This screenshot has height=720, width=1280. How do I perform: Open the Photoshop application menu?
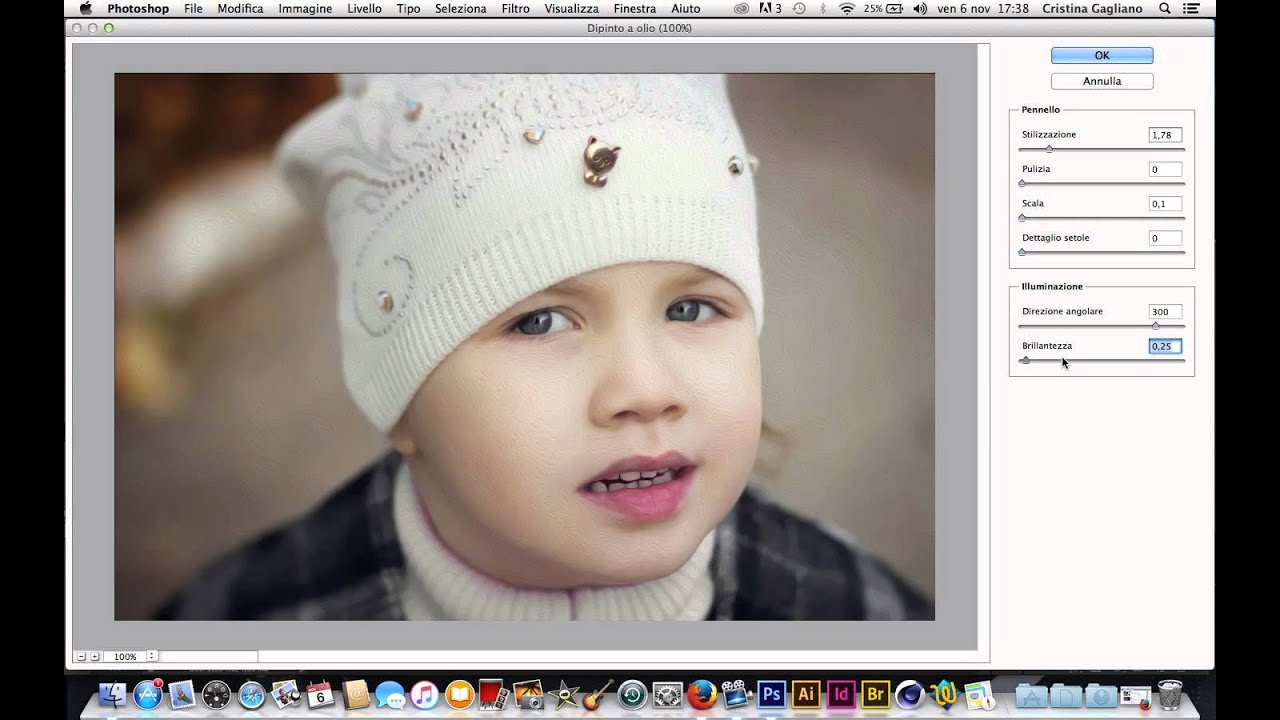click(138, 9)
